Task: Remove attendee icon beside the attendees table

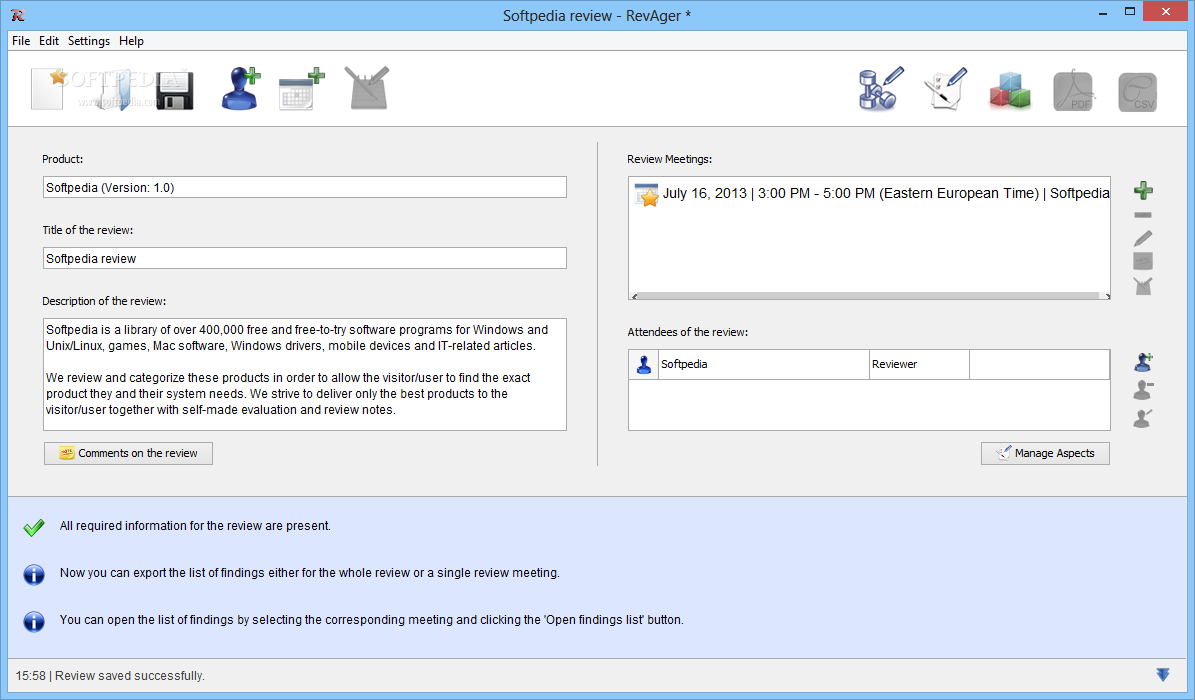Action: point(1143,390)
